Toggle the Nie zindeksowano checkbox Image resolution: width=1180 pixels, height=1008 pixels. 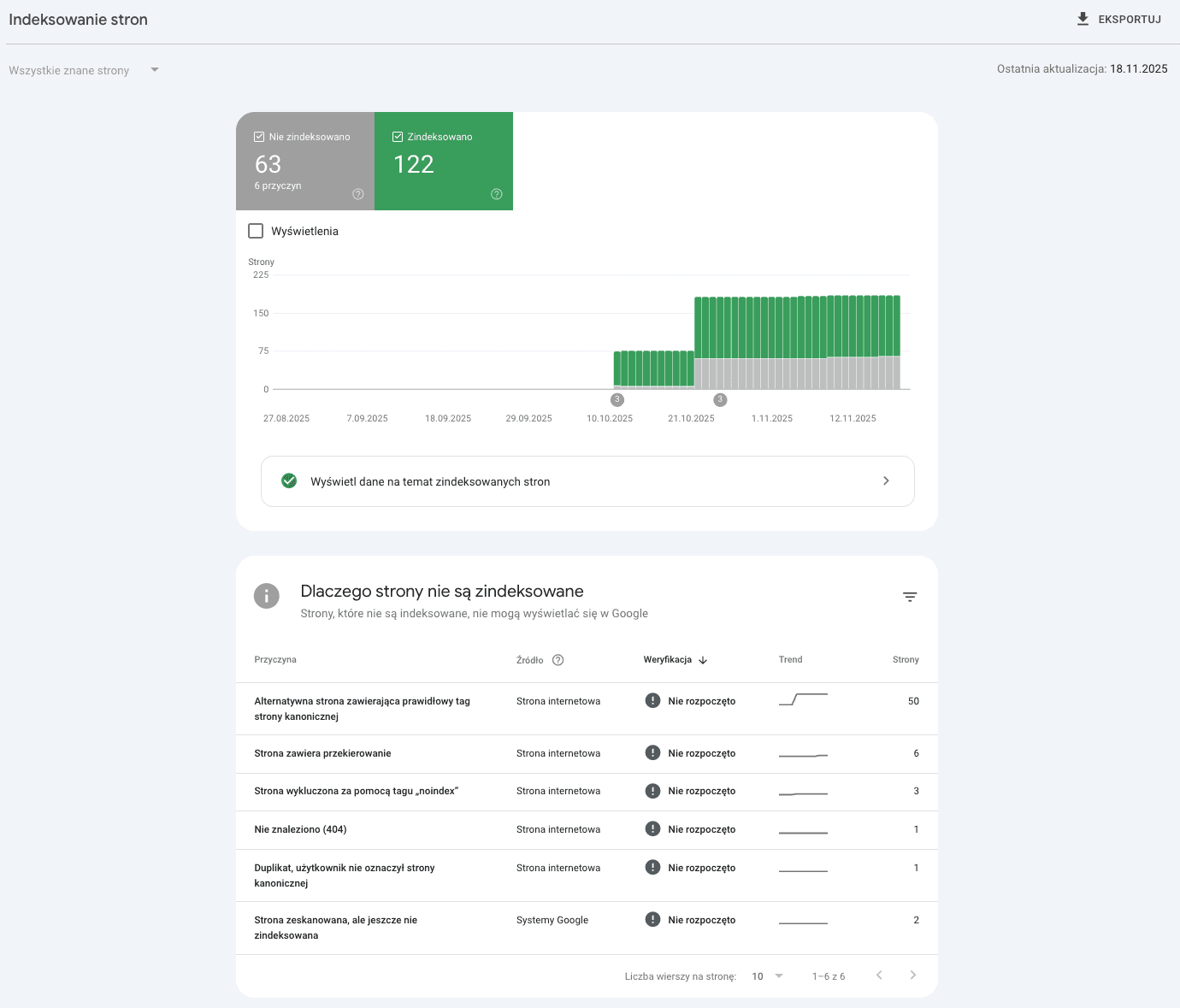(x=259, y=137)
